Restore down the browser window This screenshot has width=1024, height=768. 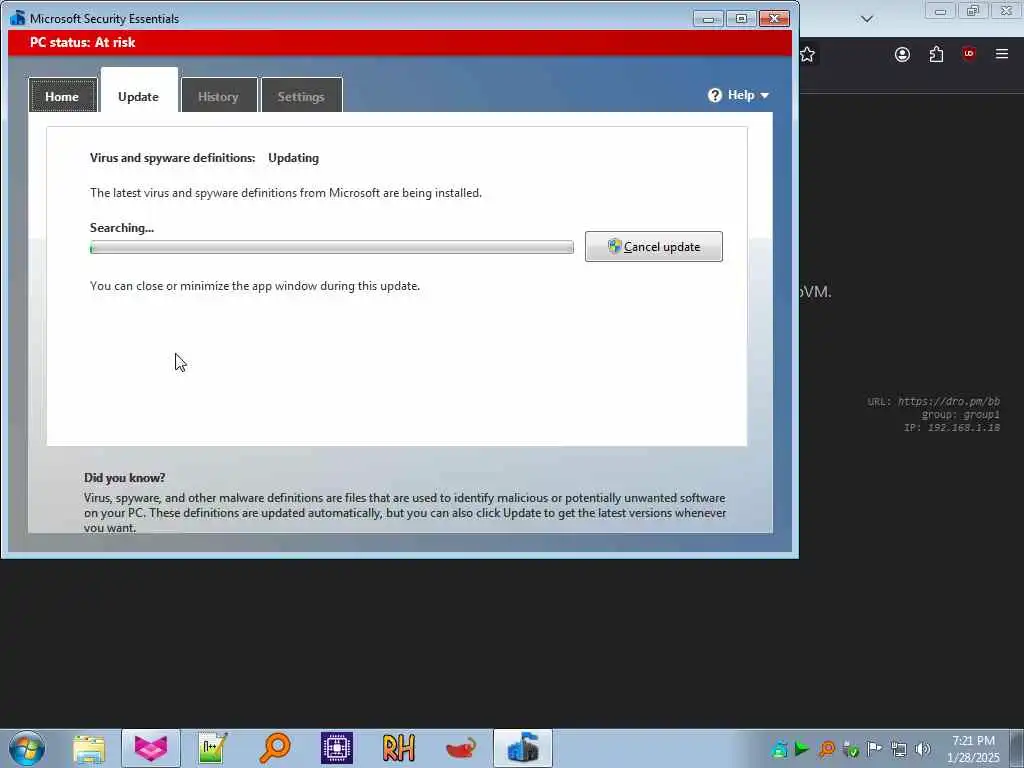coord(973,11)
